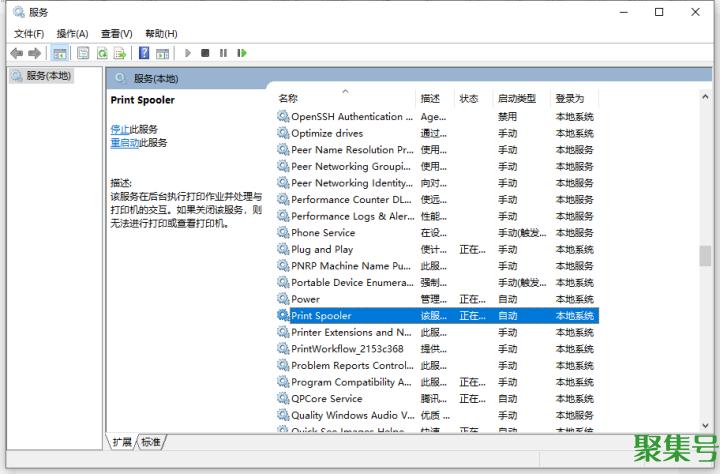Click the Back arrow in the toolbar
This screenshot has height=474, width=720.
16,53
